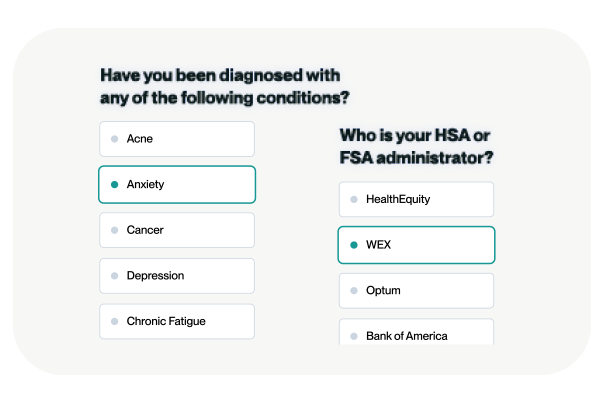600x400 pixels.
Task: Click the Acne option card
Action: (177, 139)
